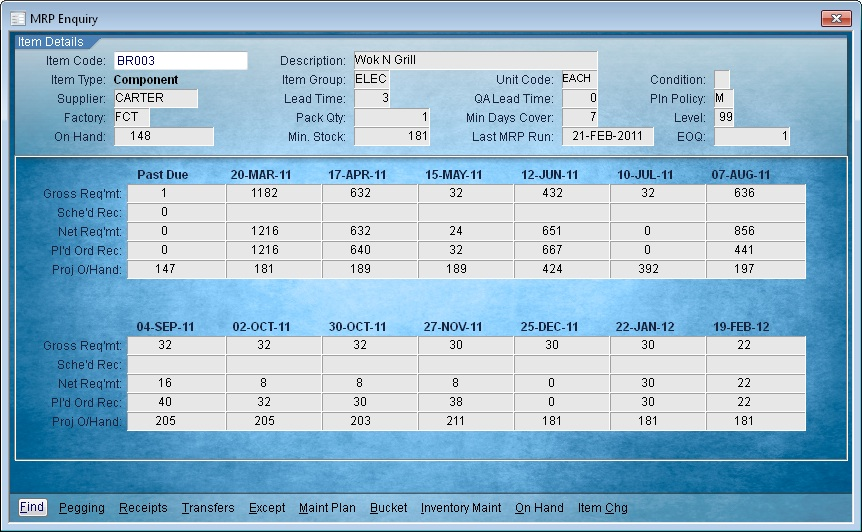Click Pl'd Ord Rec cell 40
This screenshot has width=862, height=532.
click(x=176, y=402)
